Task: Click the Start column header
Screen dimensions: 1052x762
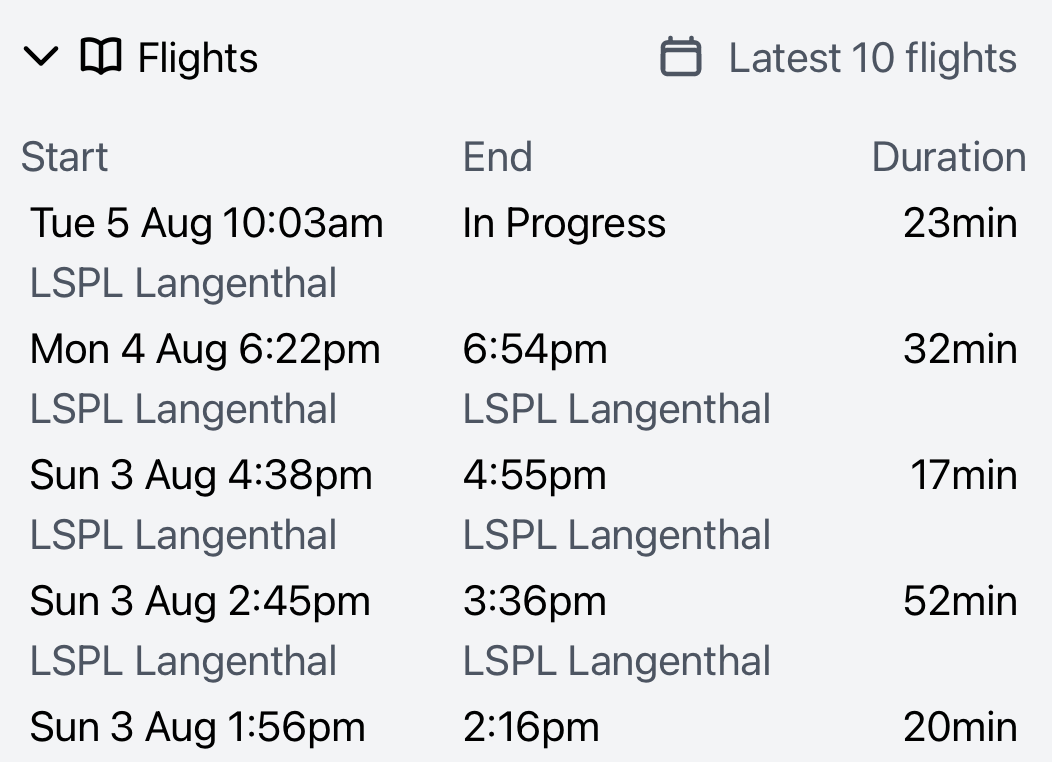Action: tap(65, 157)
